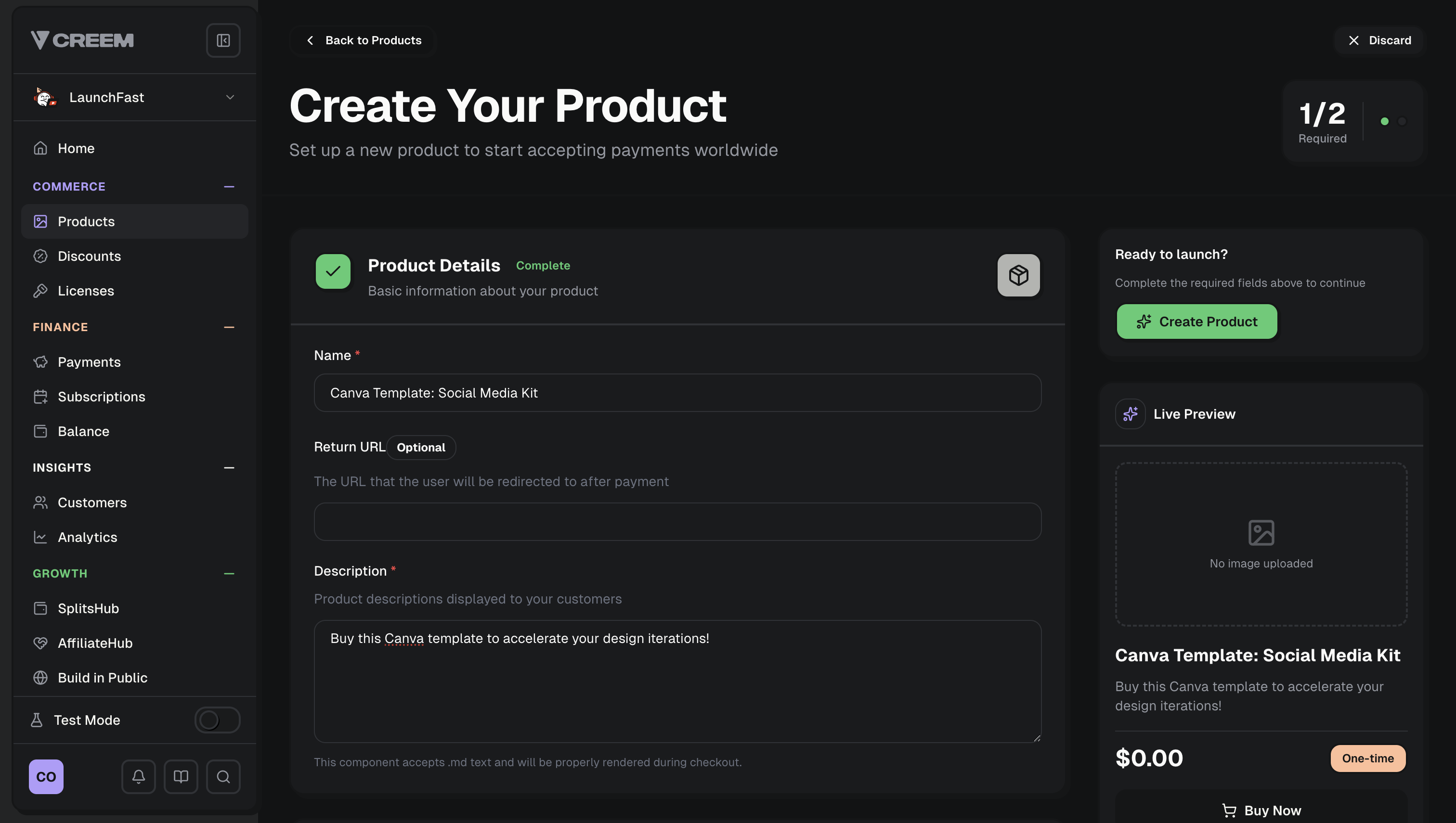Click the second gray progress step dot
The image size is (1456, 823).
point(1402,122)
